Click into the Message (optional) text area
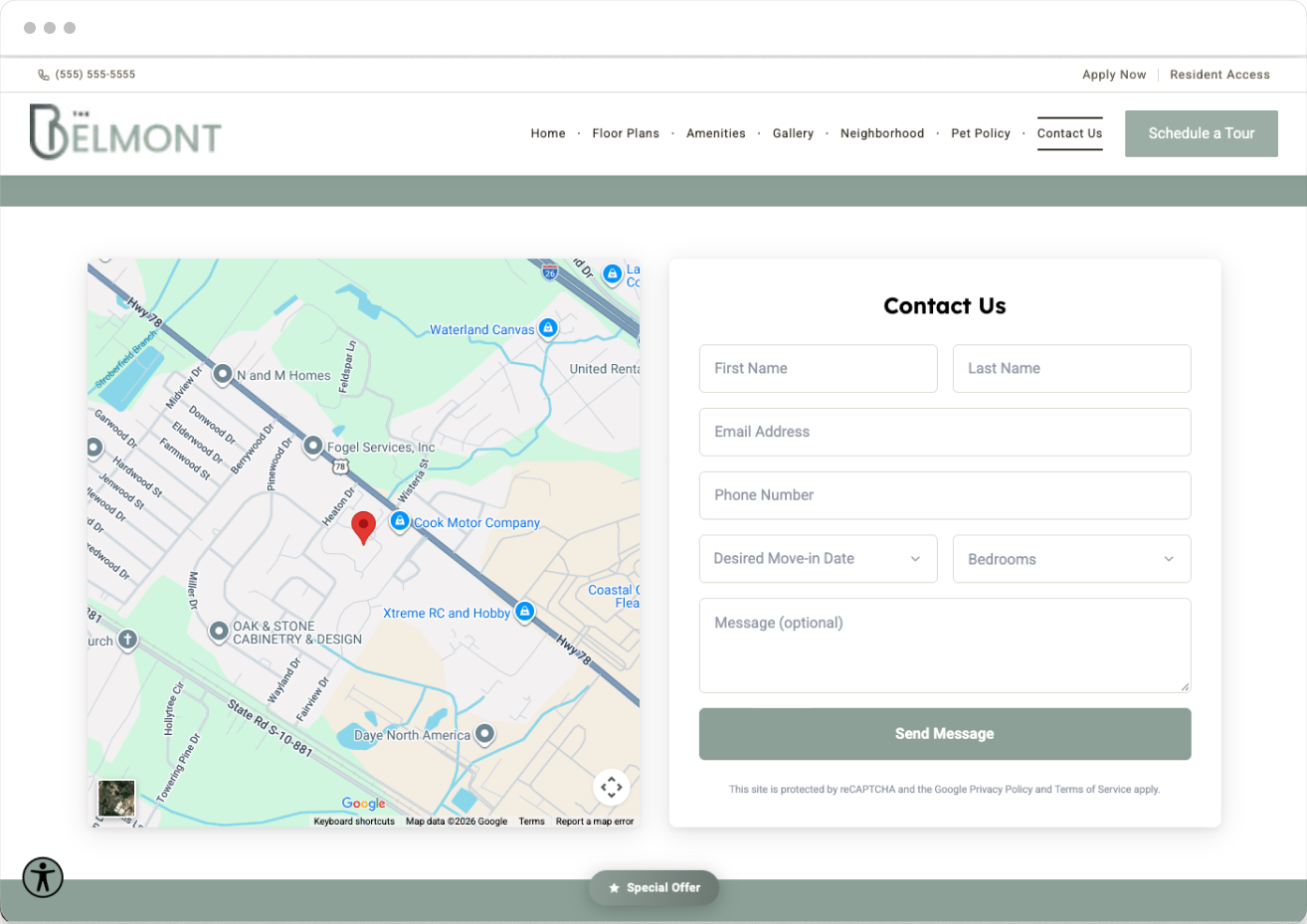Screen dimensions: 1307x924 tap(945, 646)
